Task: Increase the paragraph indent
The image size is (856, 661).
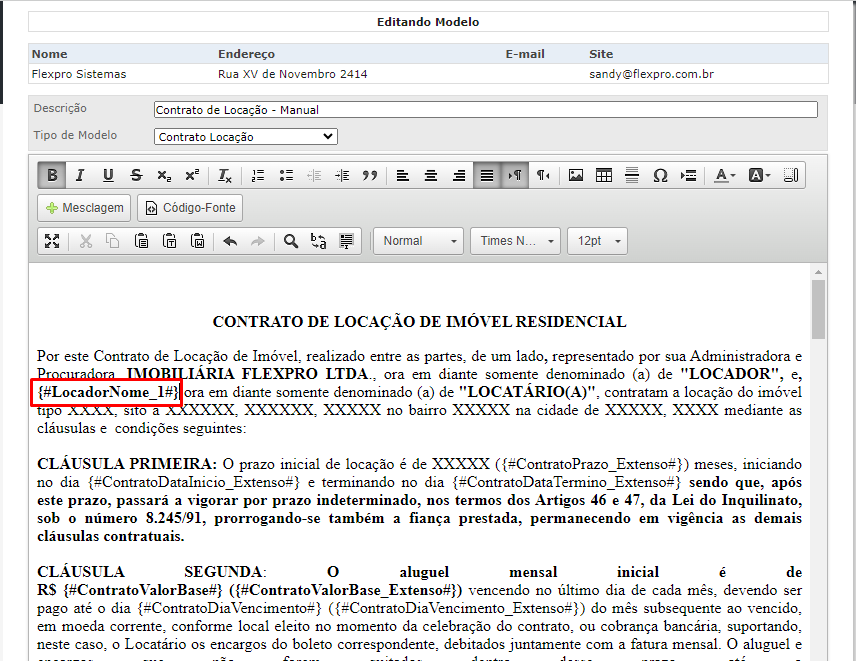Action: (342, 175)
